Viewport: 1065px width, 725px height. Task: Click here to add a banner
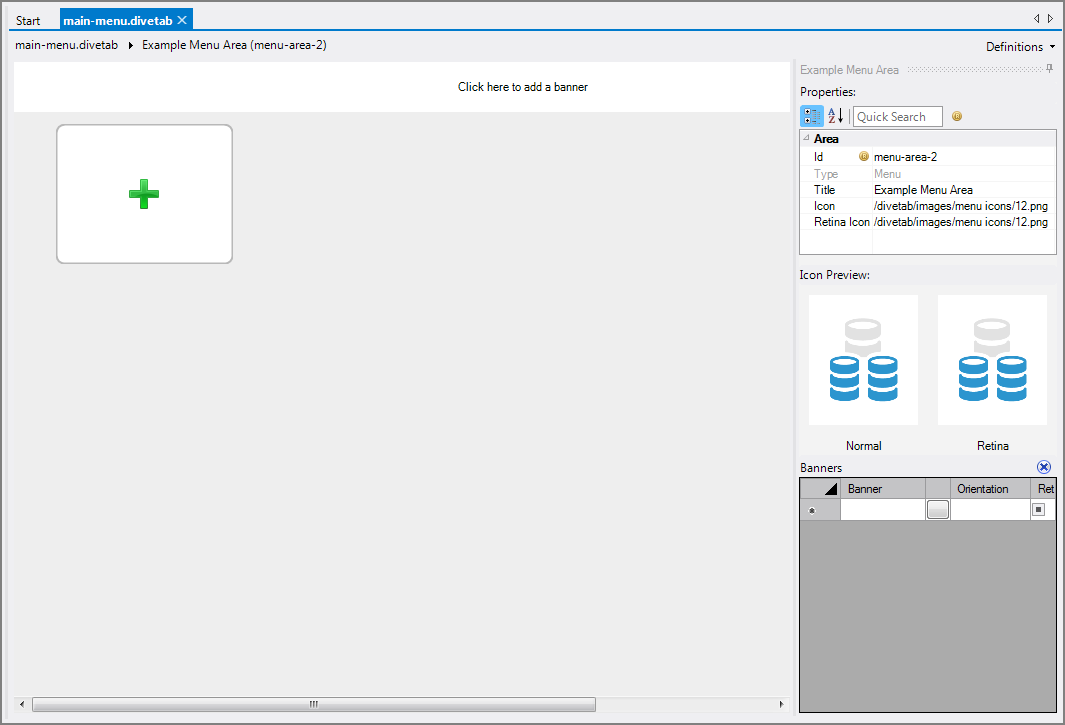click(522, 87)
